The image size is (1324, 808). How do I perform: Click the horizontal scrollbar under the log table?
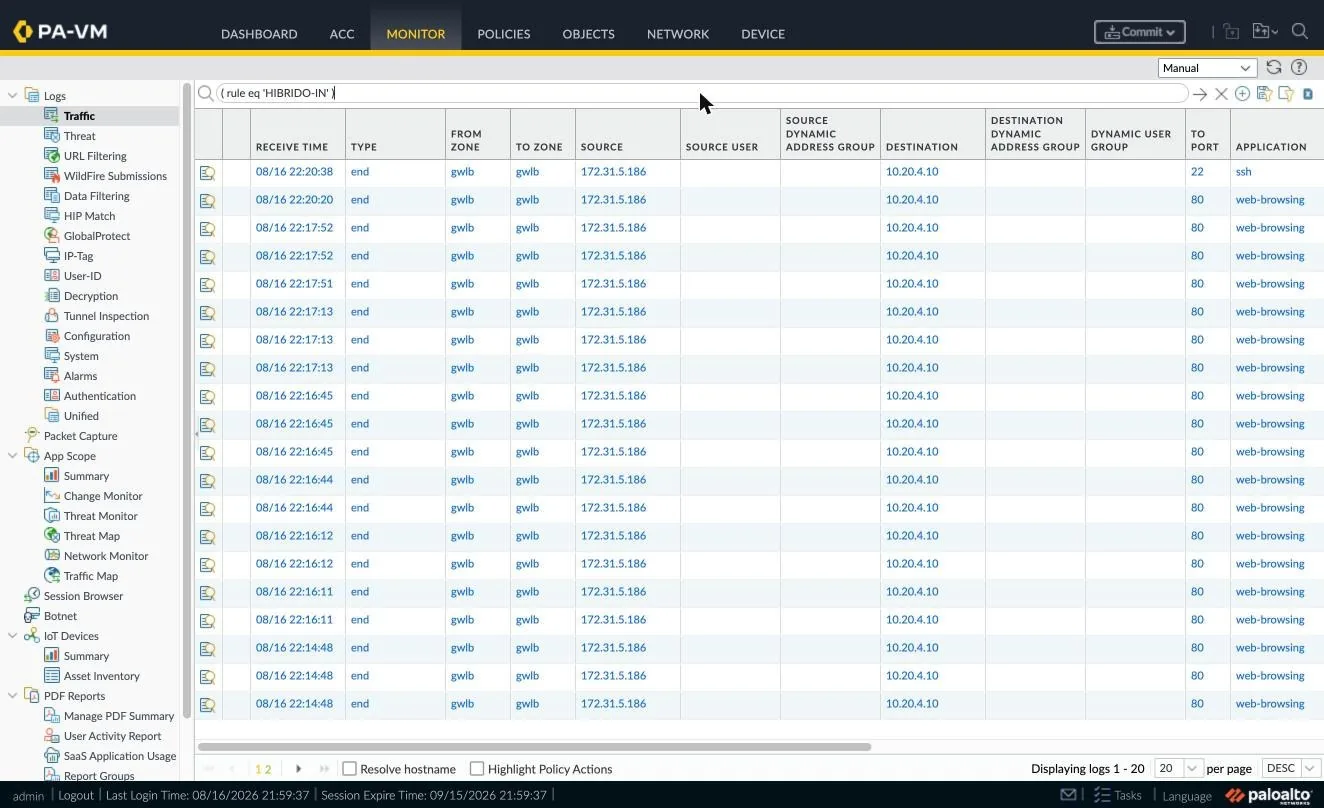click(534, 747)
